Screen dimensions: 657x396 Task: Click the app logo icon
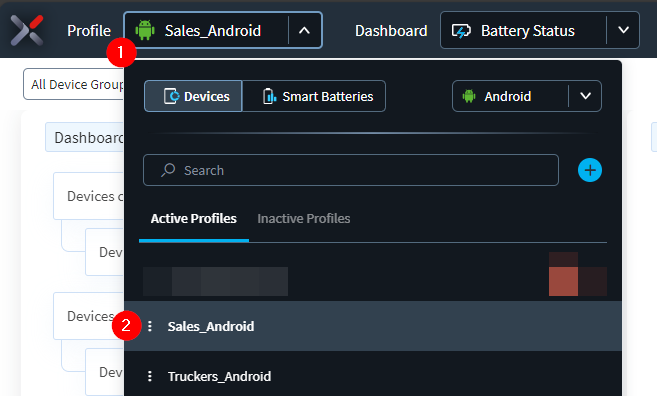pyautogui.click(x=27, y=30)
